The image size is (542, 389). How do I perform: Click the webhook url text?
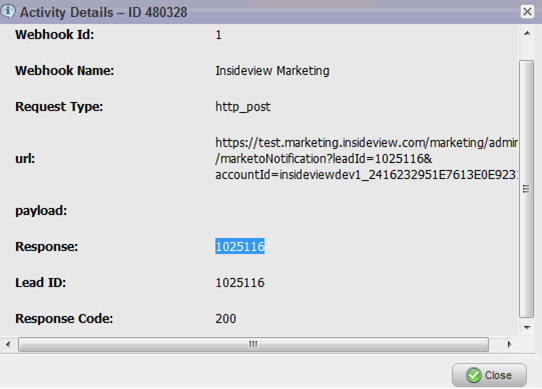[x=366, y=159]
